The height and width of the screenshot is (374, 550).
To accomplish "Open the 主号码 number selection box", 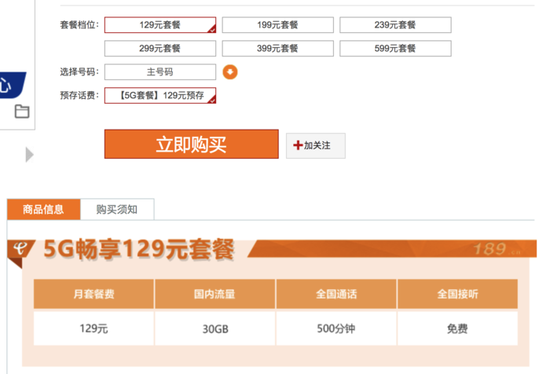I will click(160, 72).
